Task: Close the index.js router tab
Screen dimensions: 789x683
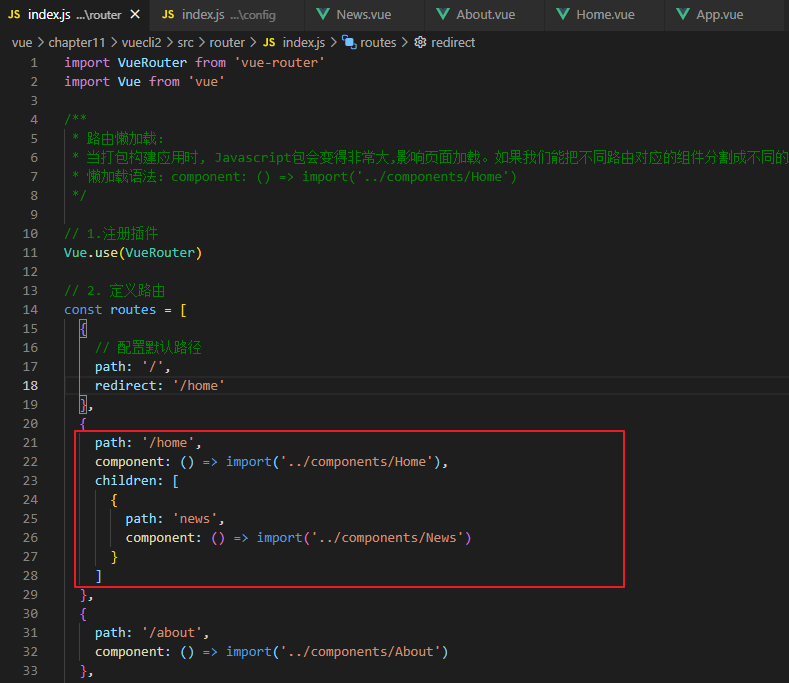Action: pyautogui.click(x=135, y=15)
